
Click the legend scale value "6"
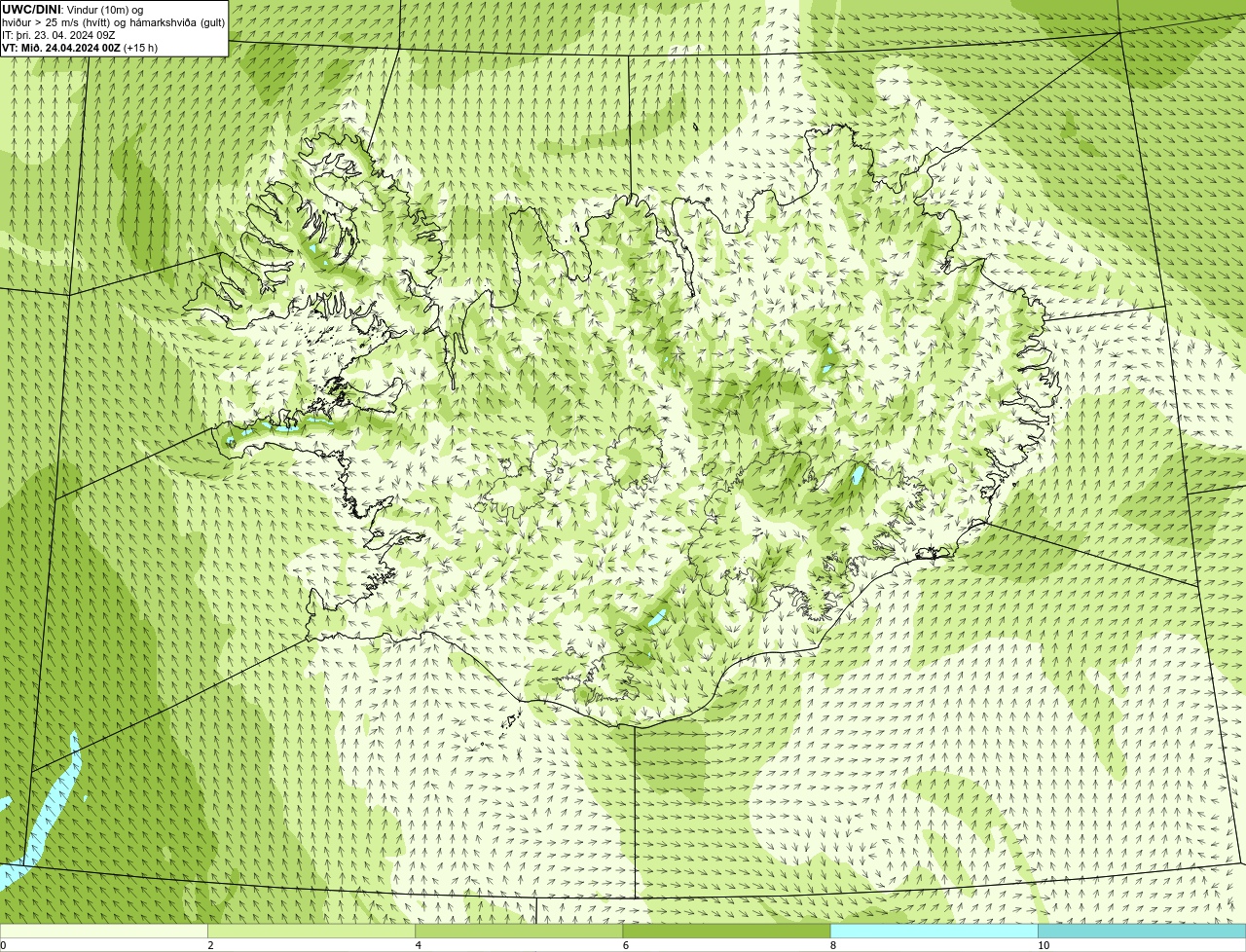point(625,945)
